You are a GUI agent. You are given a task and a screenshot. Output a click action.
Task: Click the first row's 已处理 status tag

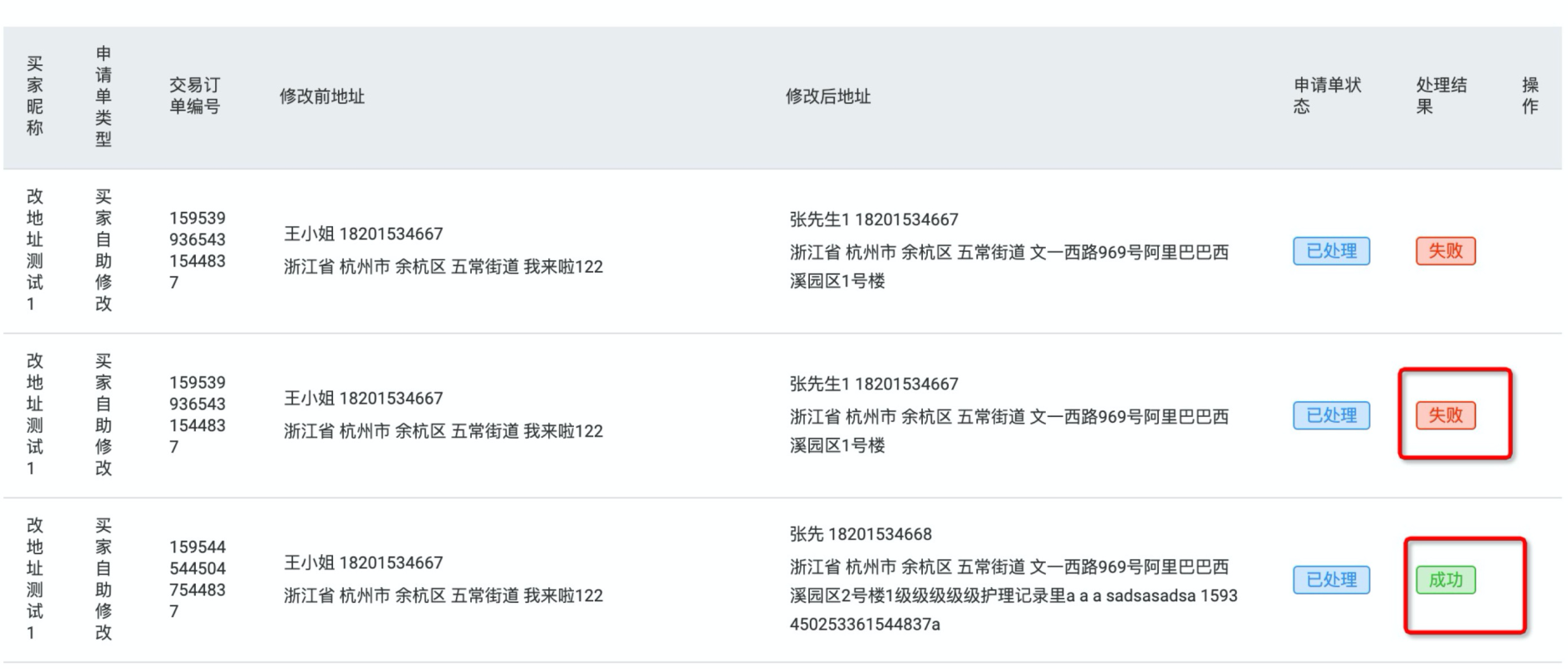click(1330, 251)
